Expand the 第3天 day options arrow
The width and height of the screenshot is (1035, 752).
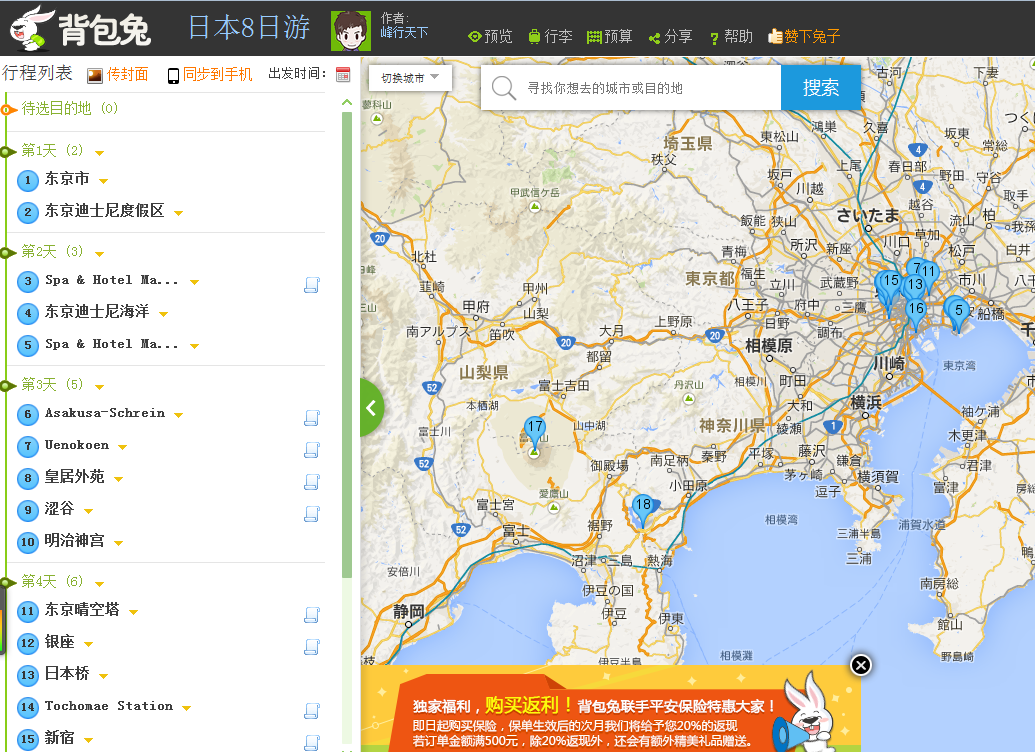(x=100, y=386)
